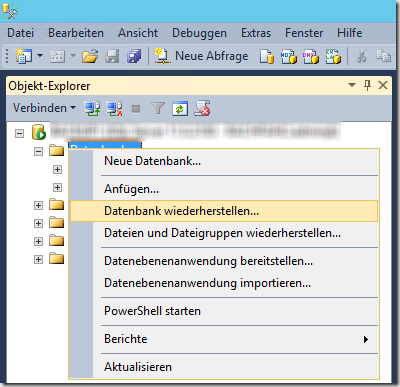Click the database engine query icon
400x387 pixels.
[x=267, y=56]
